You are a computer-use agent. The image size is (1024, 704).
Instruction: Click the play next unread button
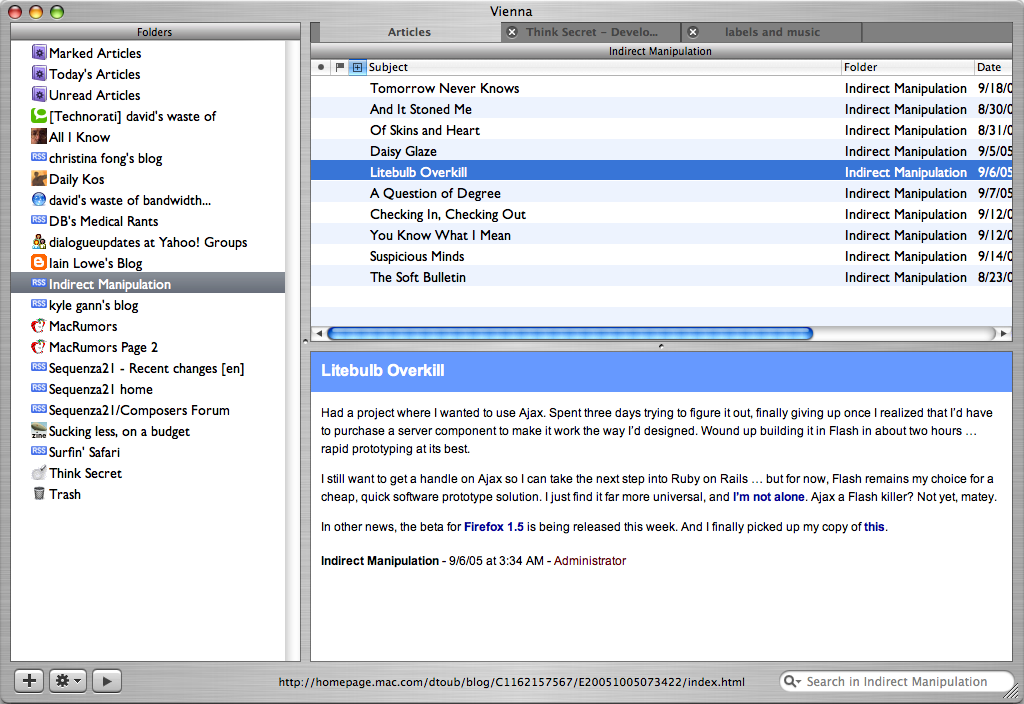106,681
